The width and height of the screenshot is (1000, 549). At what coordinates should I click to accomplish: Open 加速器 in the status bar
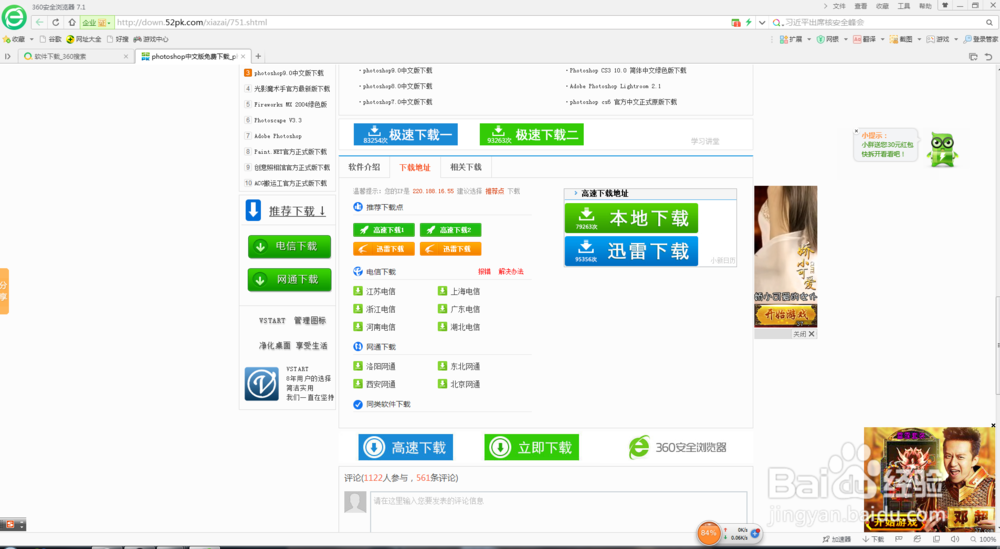pos(837,539)
